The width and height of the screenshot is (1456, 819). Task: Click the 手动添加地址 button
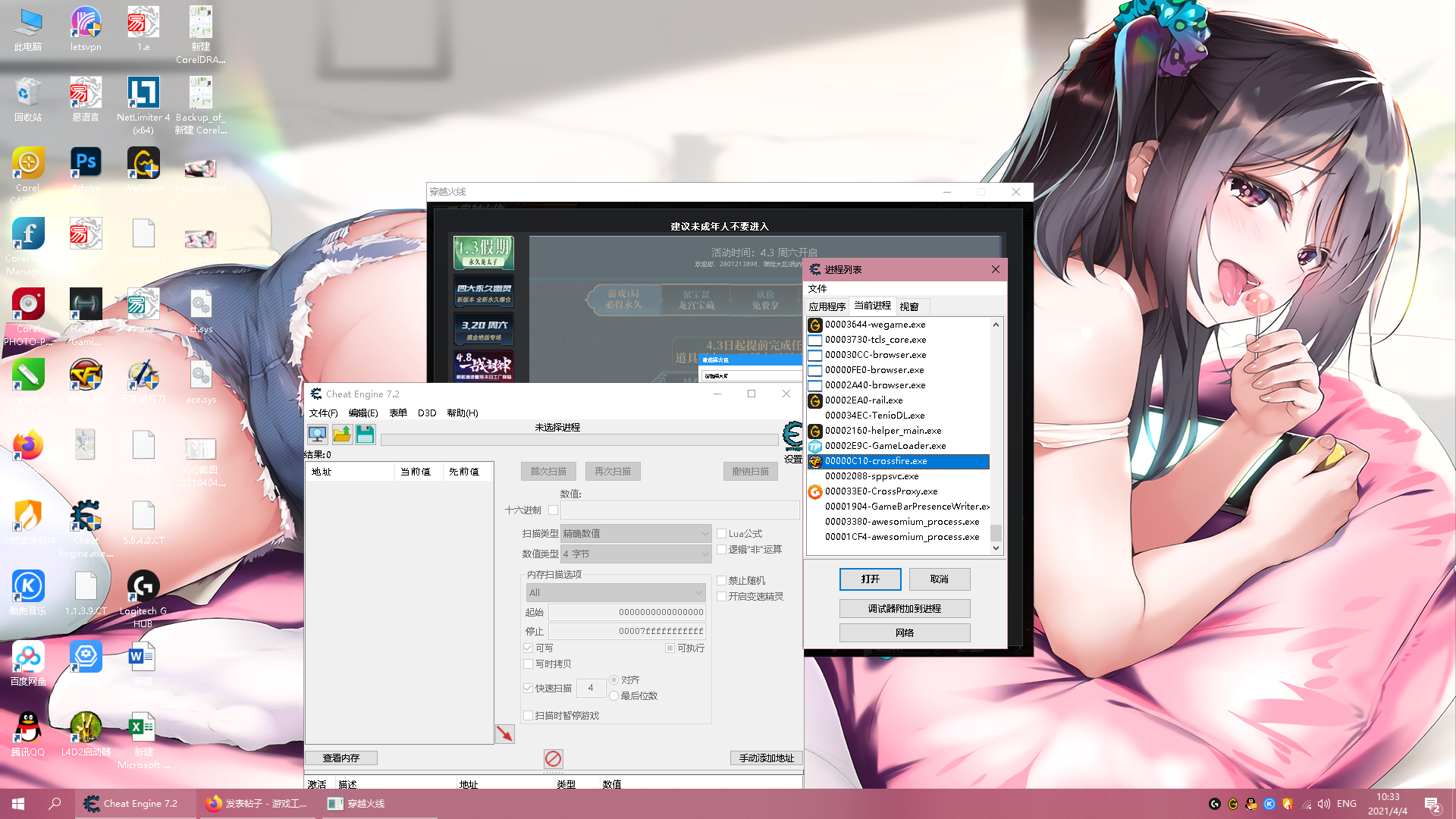766,758
